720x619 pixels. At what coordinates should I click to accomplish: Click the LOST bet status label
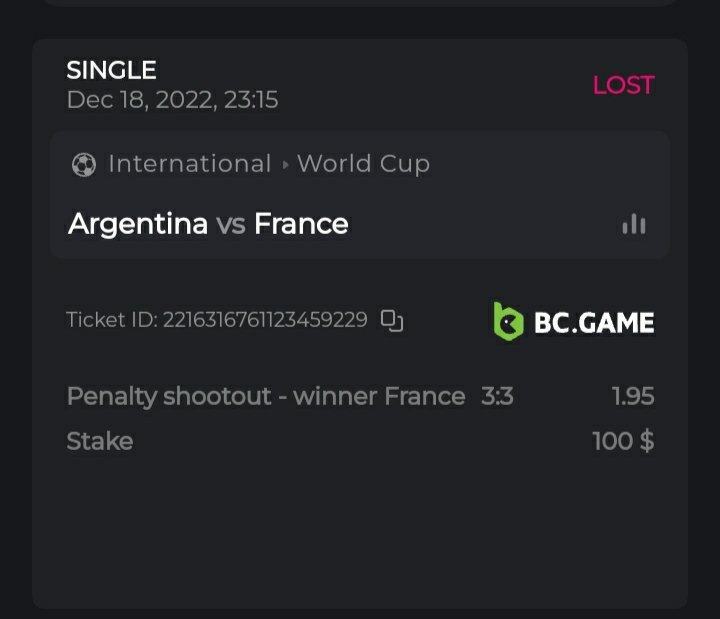coord(623,85)
